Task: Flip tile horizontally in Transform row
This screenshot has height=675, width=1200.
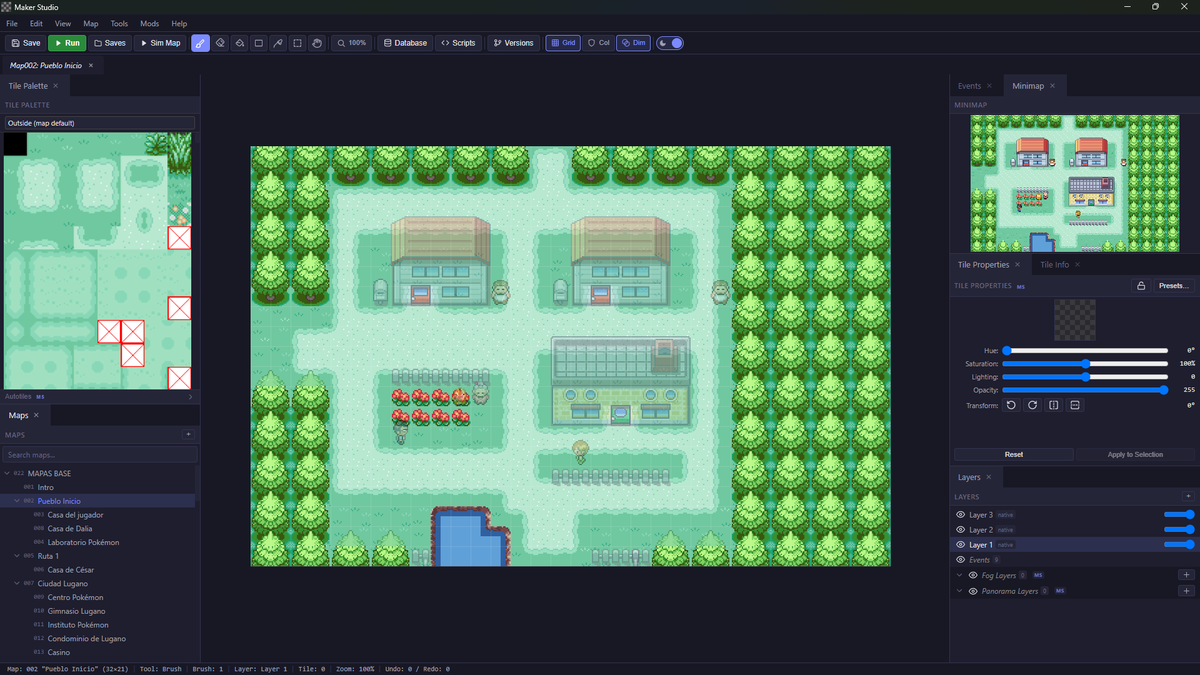Action: click(1054, 405)
